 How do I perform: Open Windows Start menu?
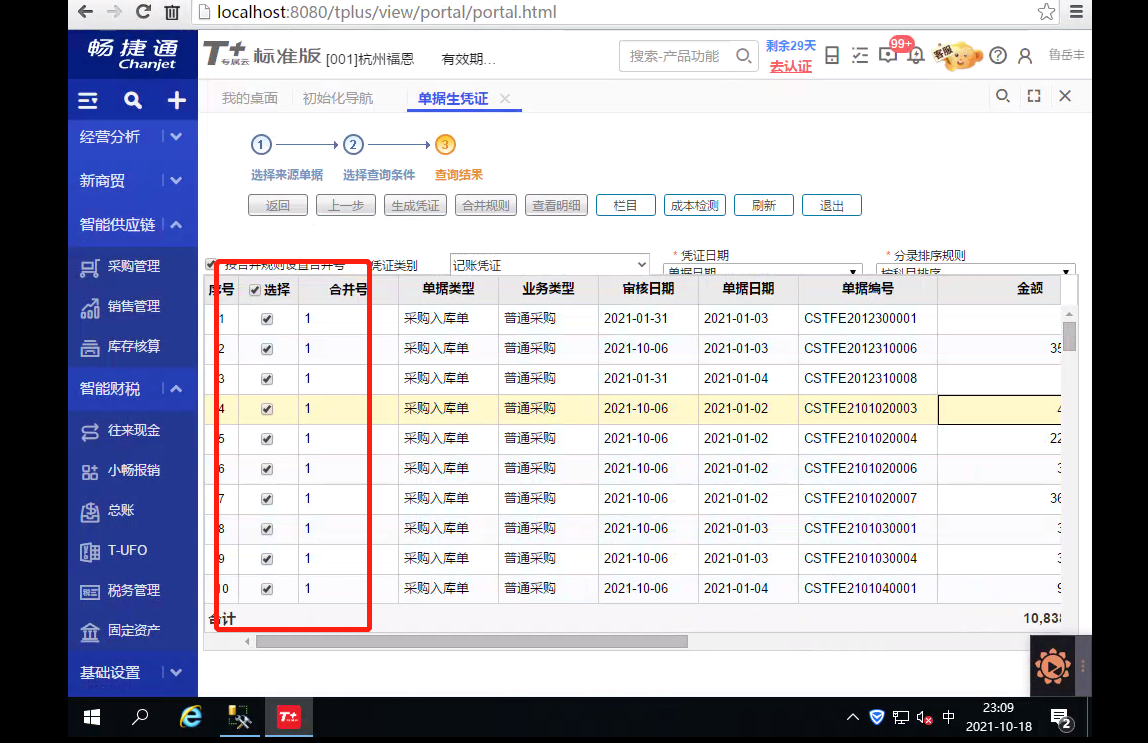coord(92,717)
